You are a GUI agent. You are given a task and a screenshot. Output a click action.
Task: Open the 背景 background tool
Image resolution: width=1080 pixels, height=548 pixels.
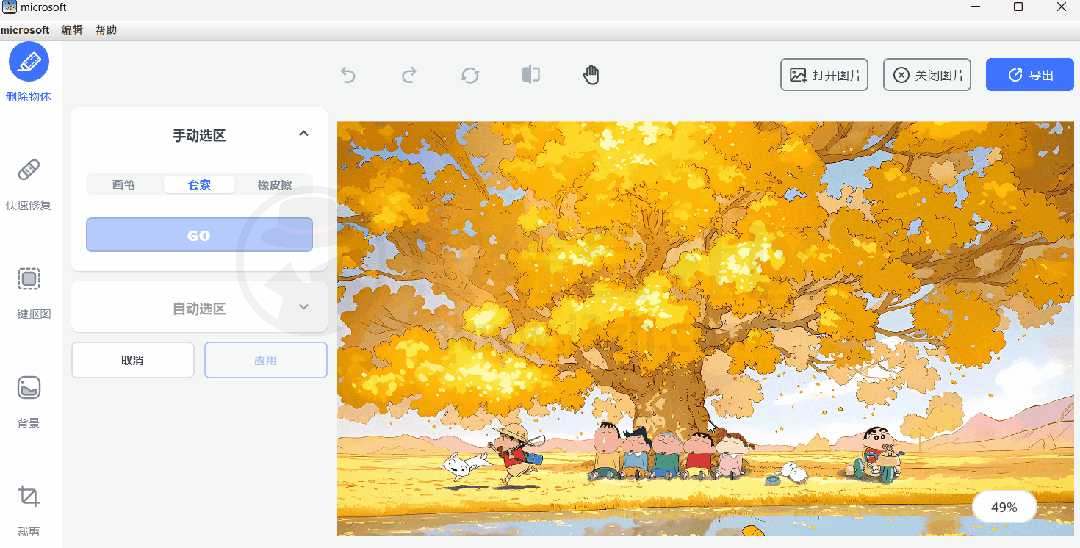coord(29,388)
